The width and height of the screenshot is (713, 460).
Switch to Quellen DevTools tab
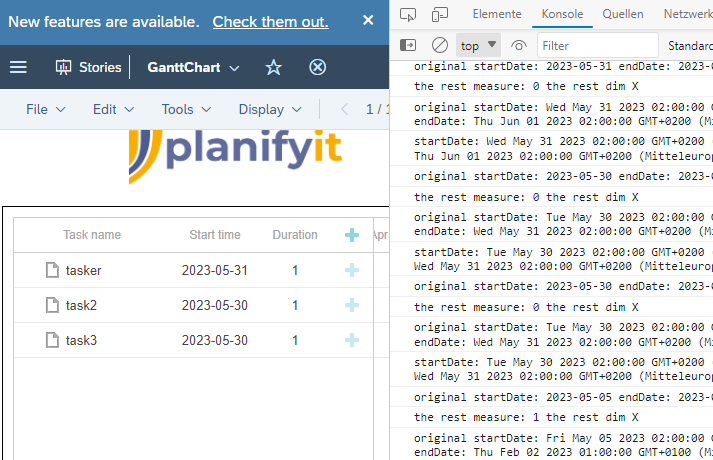[623, 14]
